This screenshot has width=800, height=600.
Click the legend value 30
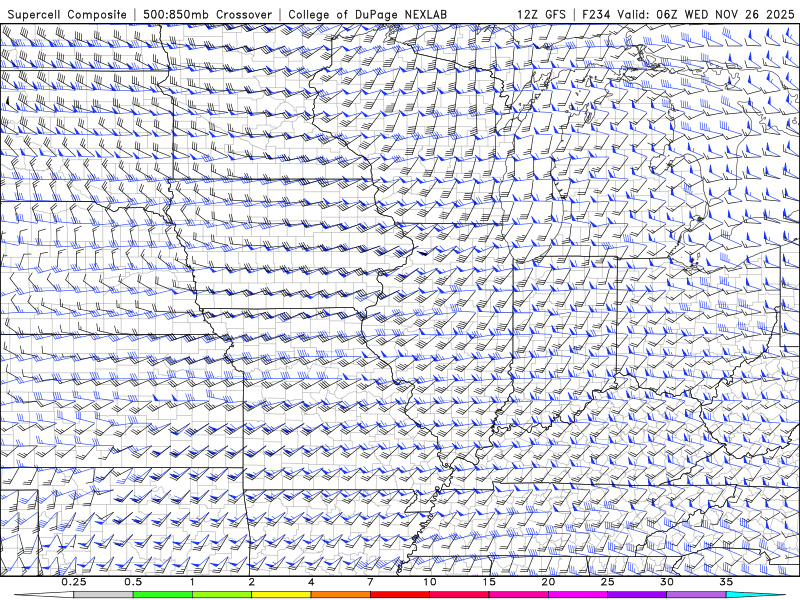[x=666, y=582]
